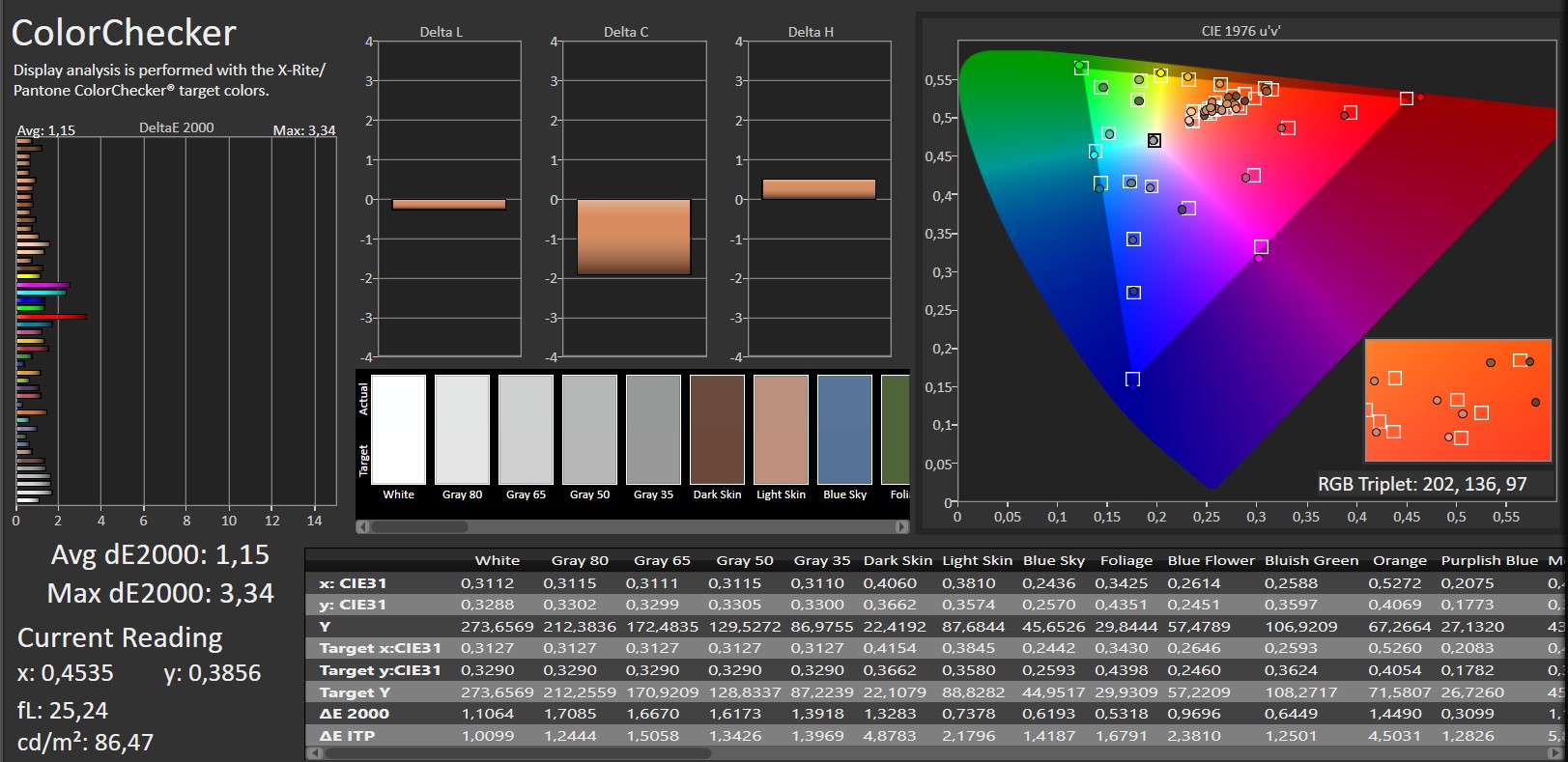
Task: Click the magenta bar in DeltaE chart
Action: (x=43, y=285)
